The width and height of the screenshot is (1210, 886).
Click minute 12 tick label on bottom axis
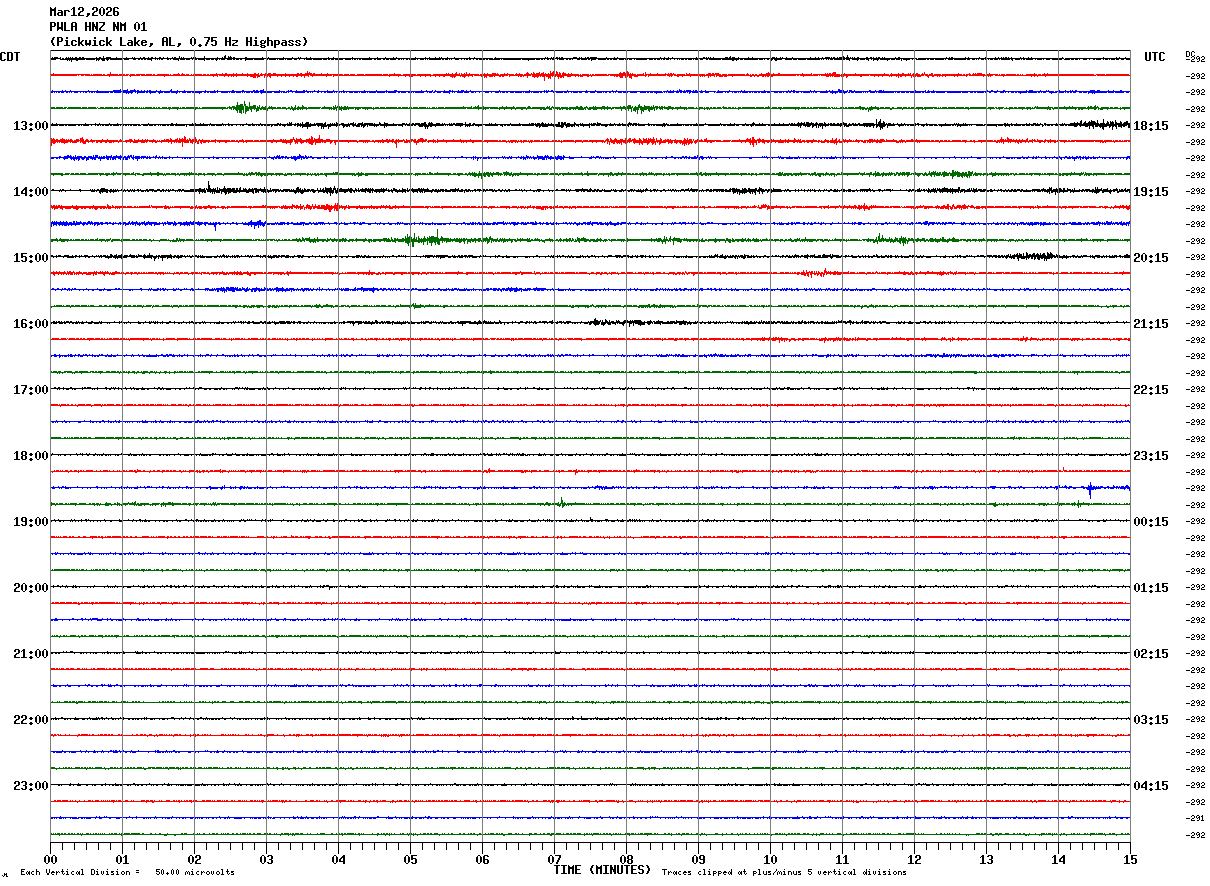click(914, 859)
